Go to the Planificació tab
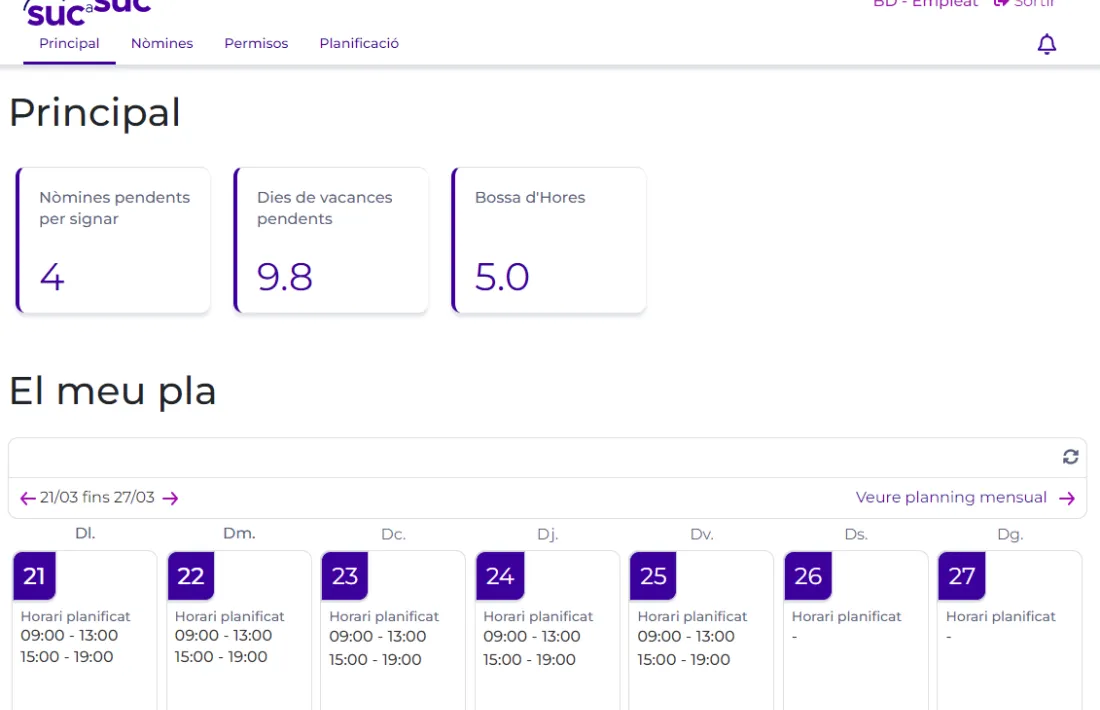The width and height of the screenshot is (1100, 710). [359, 44]
